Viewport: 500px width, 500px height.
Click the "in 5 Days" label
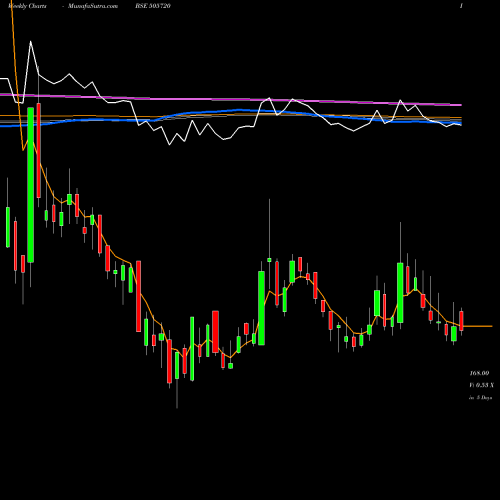[480, 397]
